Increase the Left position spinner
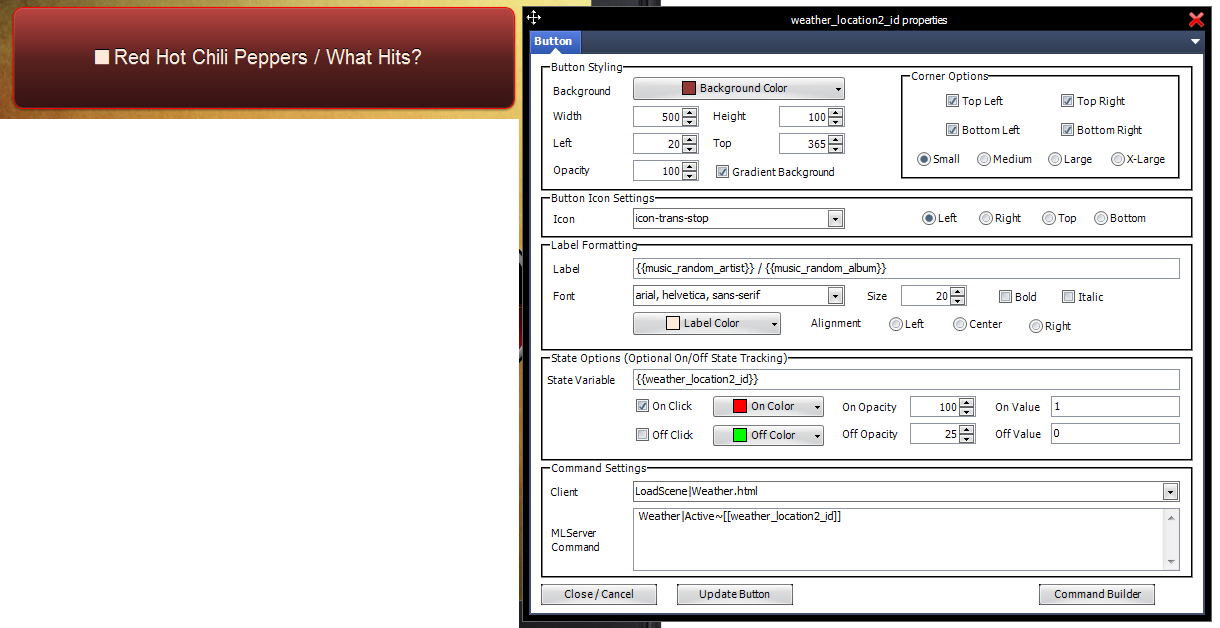 tap(690, 139)
